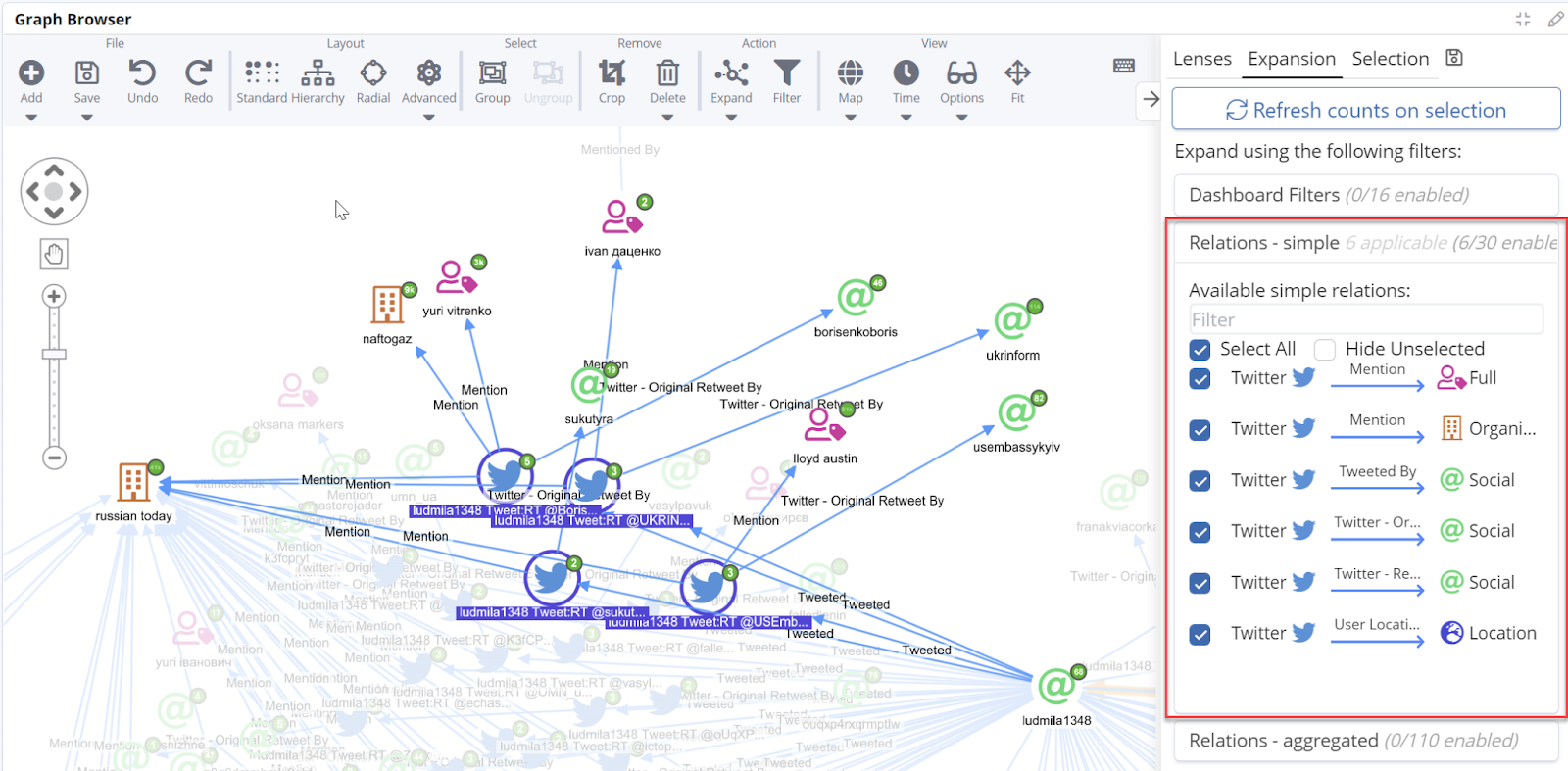Switch to Map view
The height and width of the screenshot is (771, 1568).
click(x=851, y=72)
